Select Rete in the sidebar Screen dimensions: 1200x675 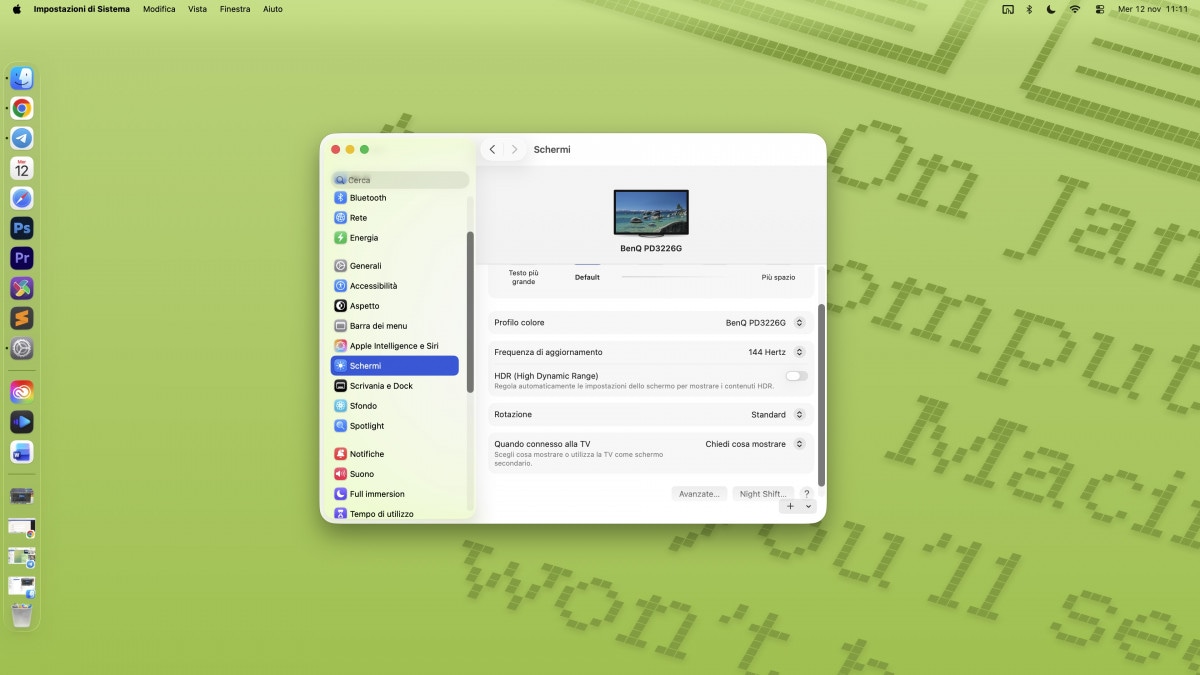(x=358, y=218)
